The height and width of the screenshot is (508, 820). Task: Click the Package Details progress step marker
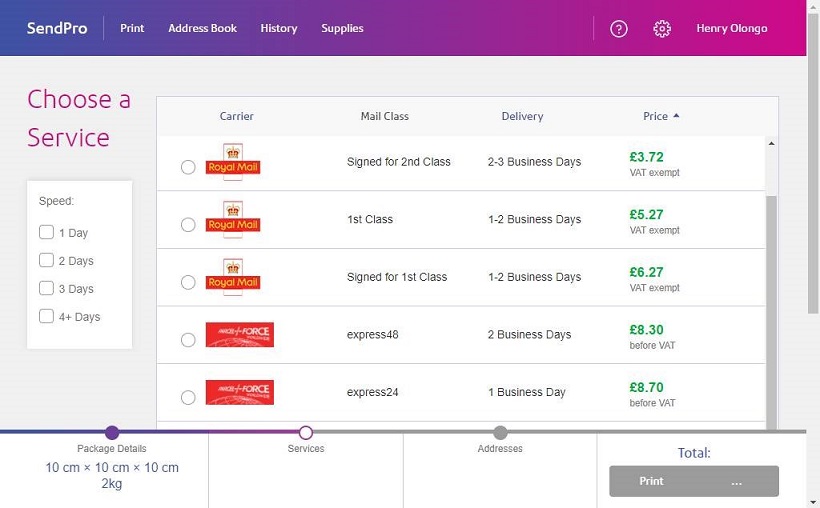pos(112,433)
